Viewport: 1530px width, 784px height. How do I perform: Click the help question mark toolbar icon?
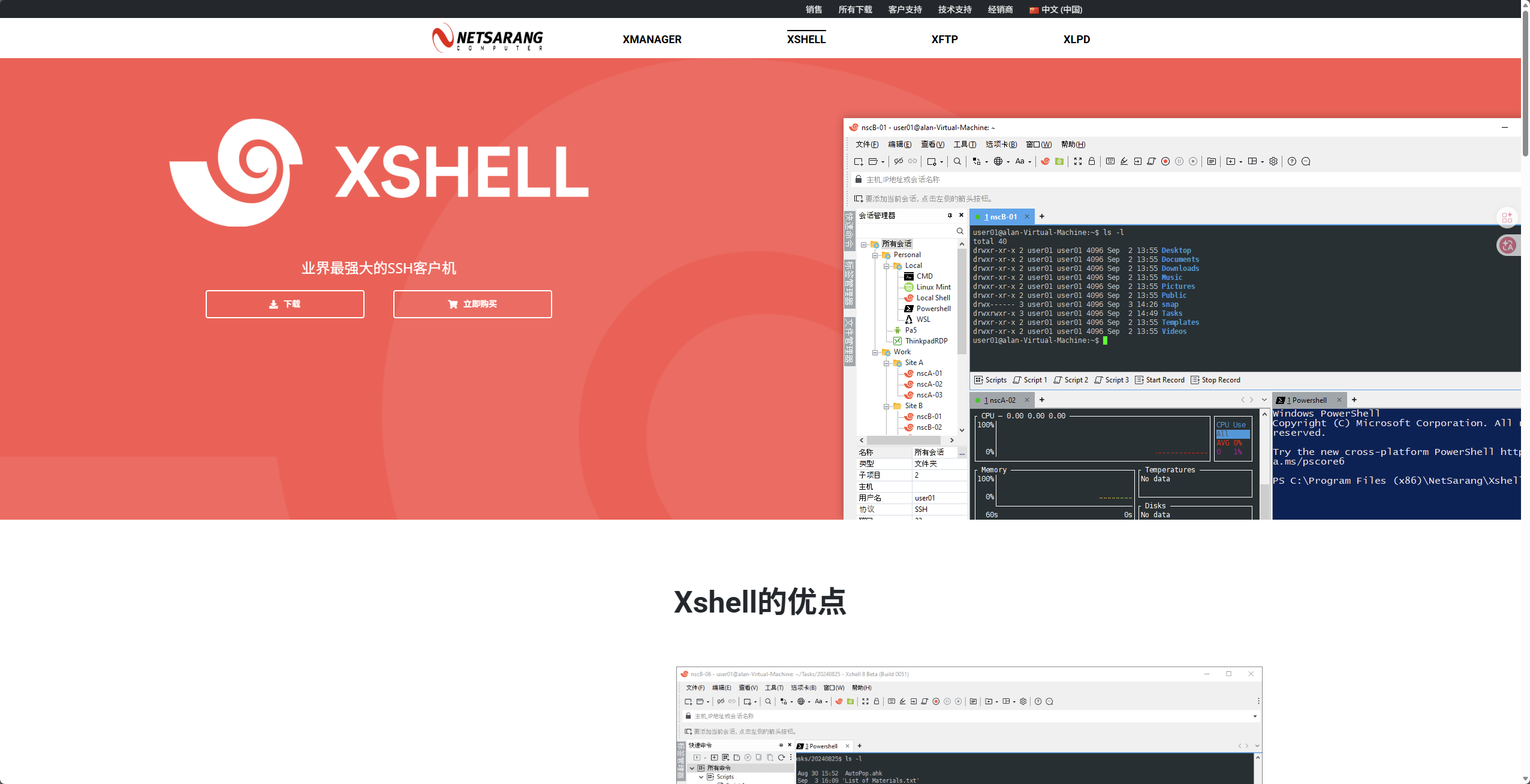(1292, 161)
